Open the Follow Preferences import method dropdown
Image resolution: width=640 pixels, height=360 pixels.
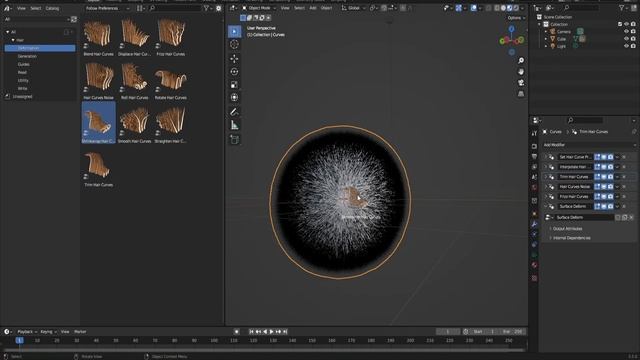coord(108,8)
